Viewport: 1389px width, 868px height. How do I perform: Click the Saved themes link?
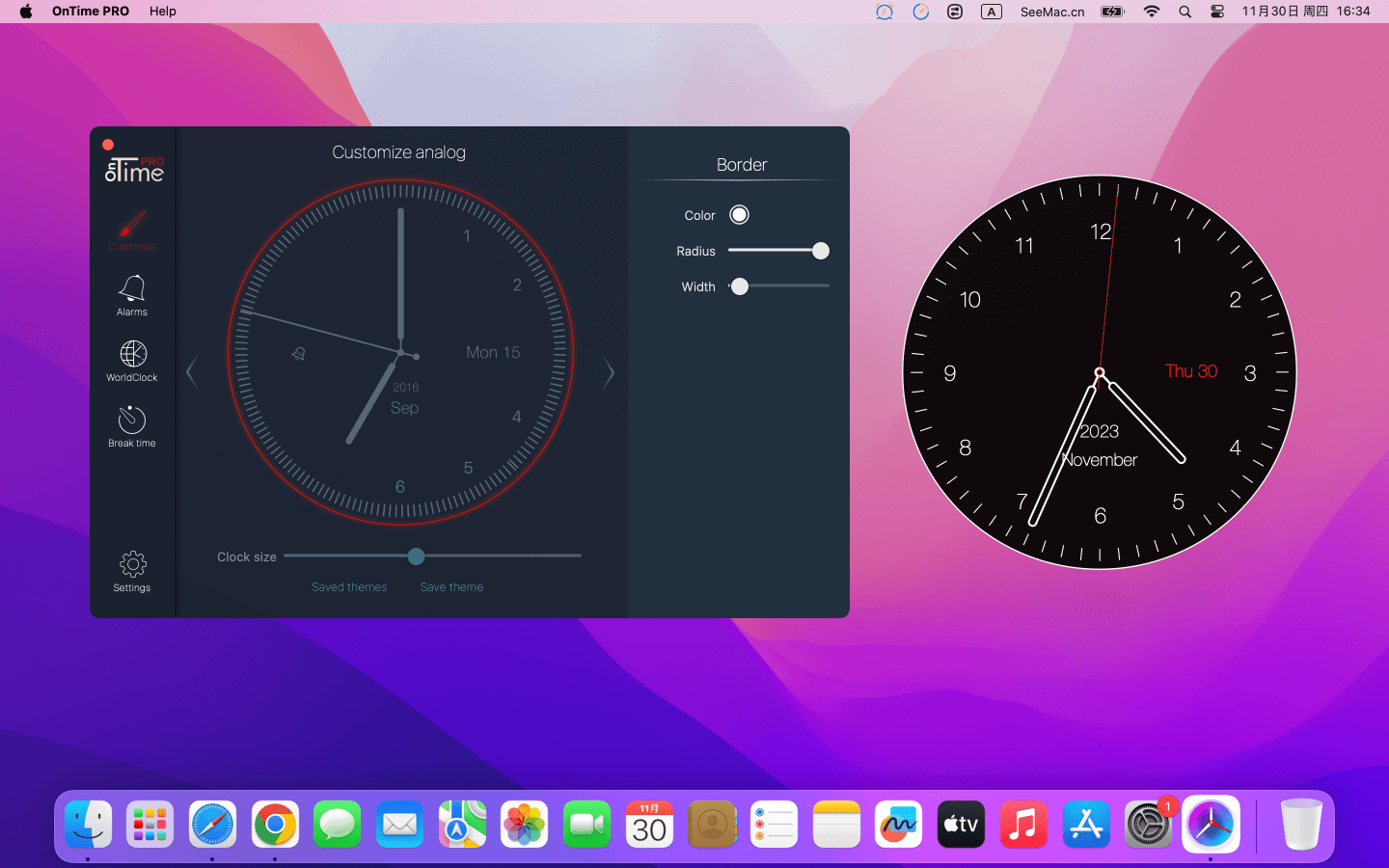click(x=349, y=587)
